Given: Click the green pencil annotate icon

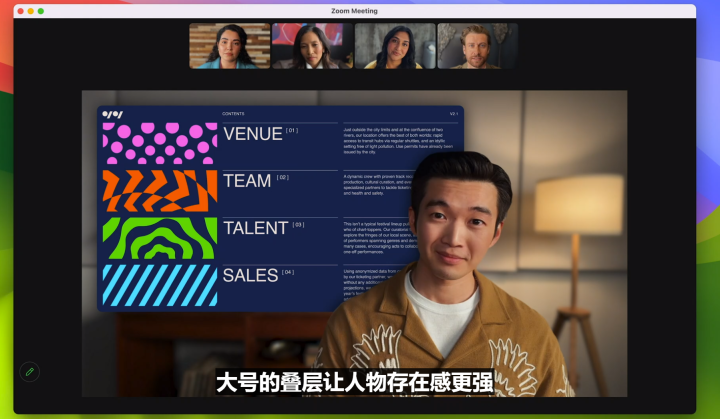Looking at the screenshot, I should click(x=30, y=372).
